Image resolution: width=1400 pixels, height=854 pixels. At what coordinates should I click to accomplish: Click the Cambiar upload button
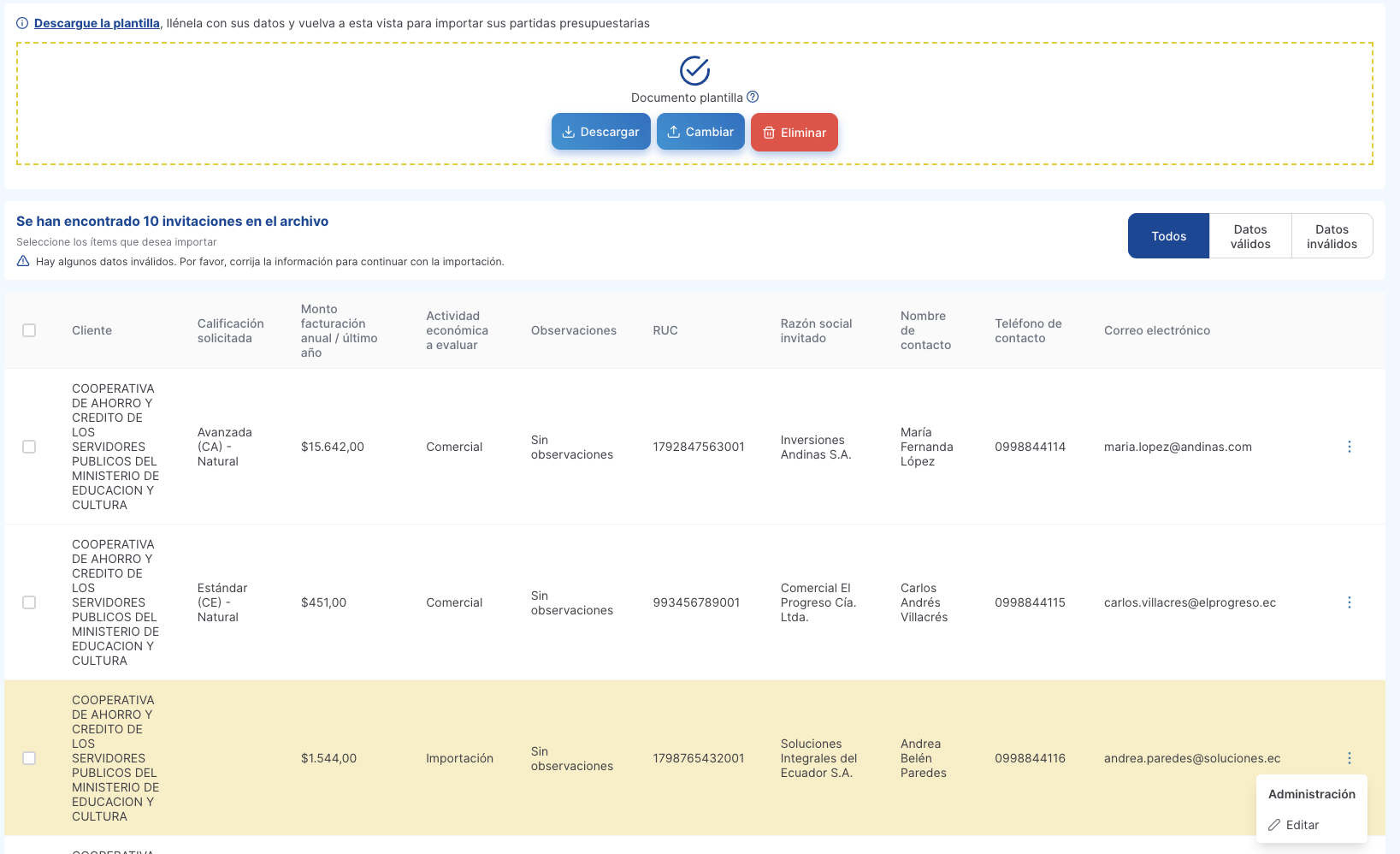point(700,132)
